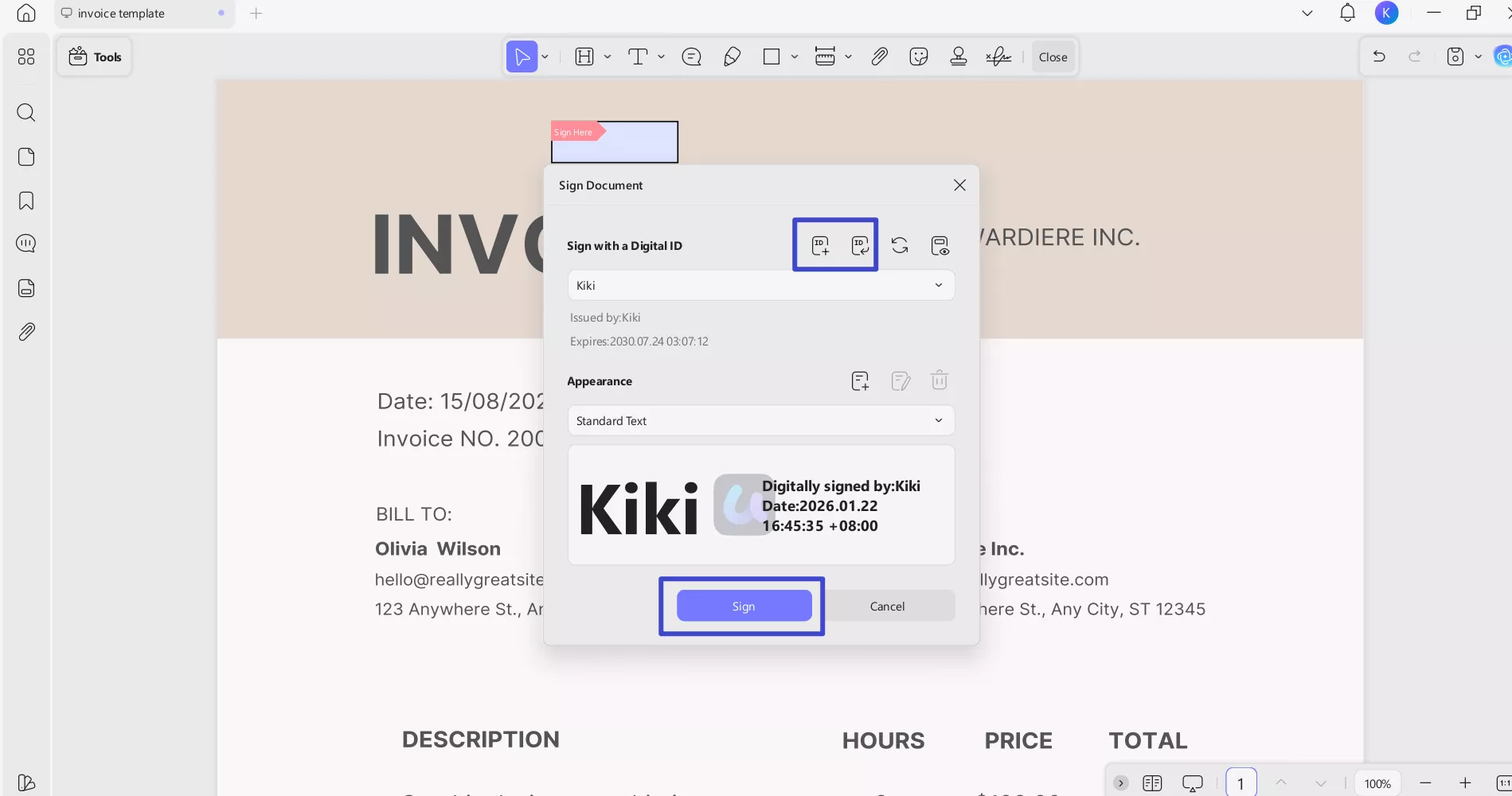Click the signature tool in the toolbar

click(x=998, y=57)
